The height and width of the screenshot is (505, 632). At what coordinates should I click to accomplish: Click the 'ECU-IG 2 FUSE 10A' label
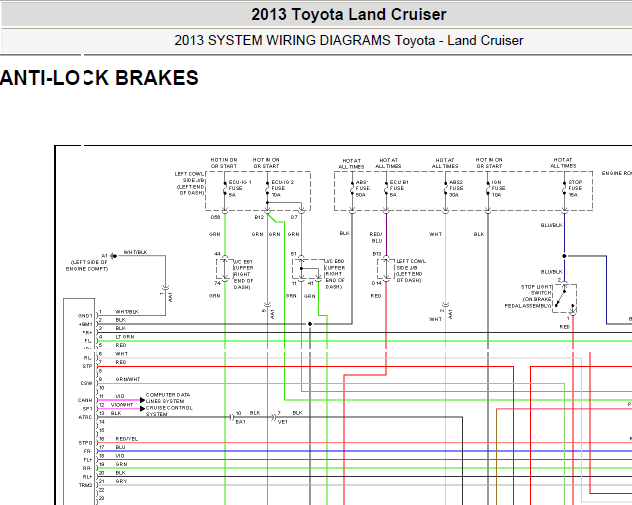283,188
